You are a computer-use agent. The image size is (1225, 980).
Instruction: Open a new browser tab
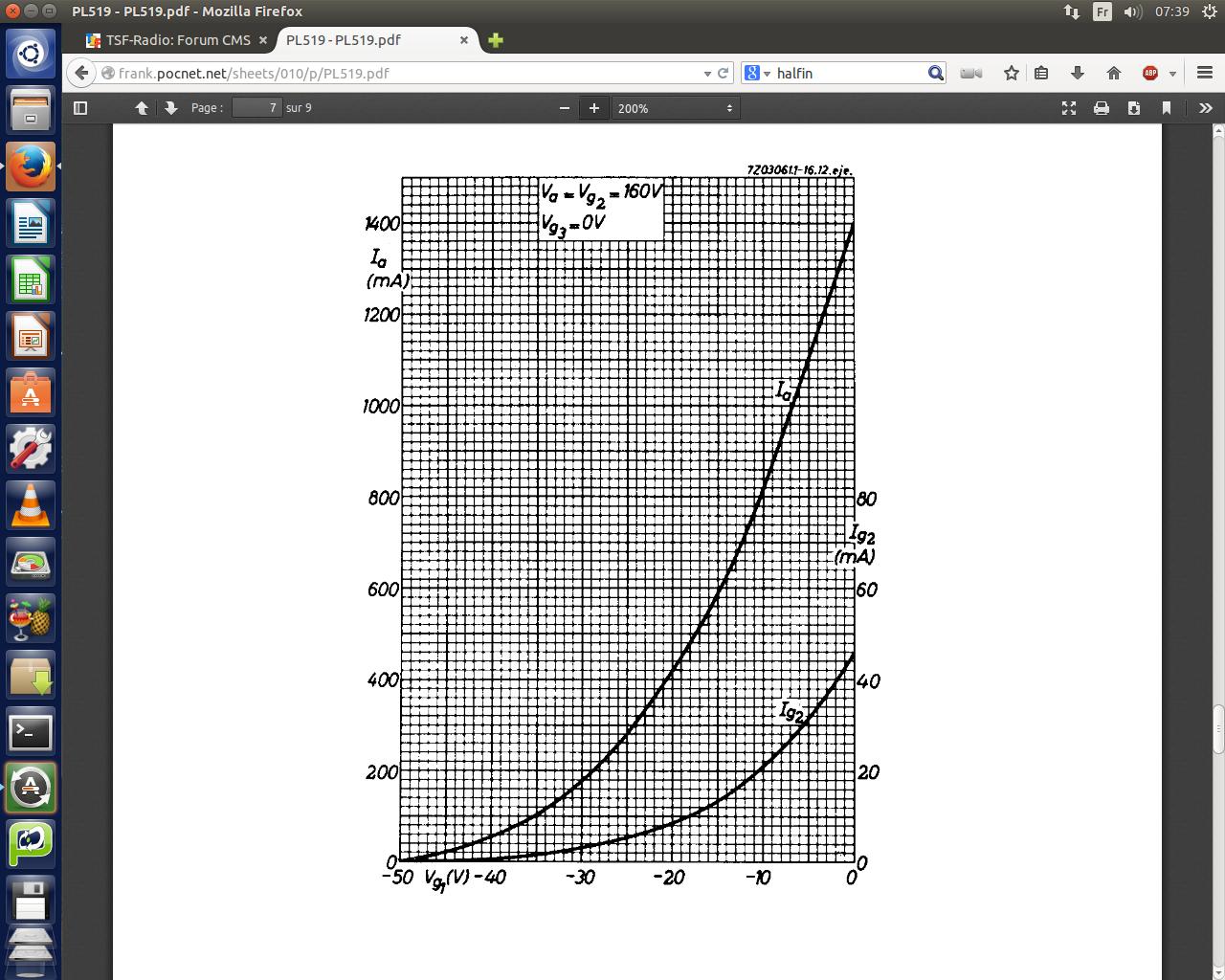point(496,40)
